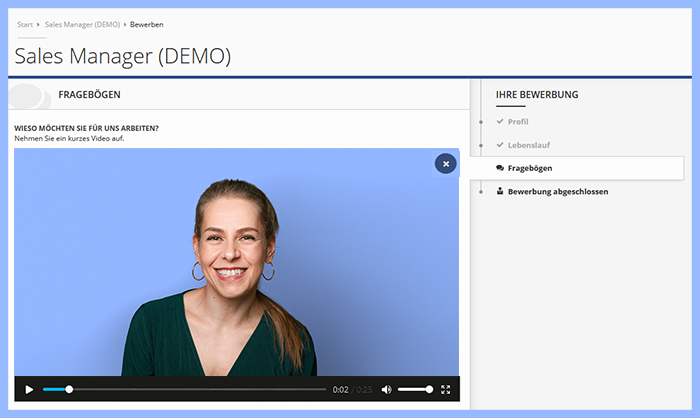
Task: Click the checkmark icon beside Profil
Action: point(500,122)
